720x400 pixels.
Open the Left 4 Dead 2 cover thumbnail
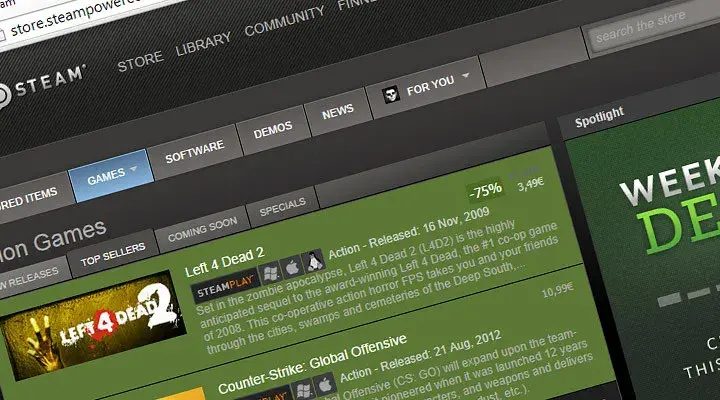pyautogui.click(x=93, y=325)
